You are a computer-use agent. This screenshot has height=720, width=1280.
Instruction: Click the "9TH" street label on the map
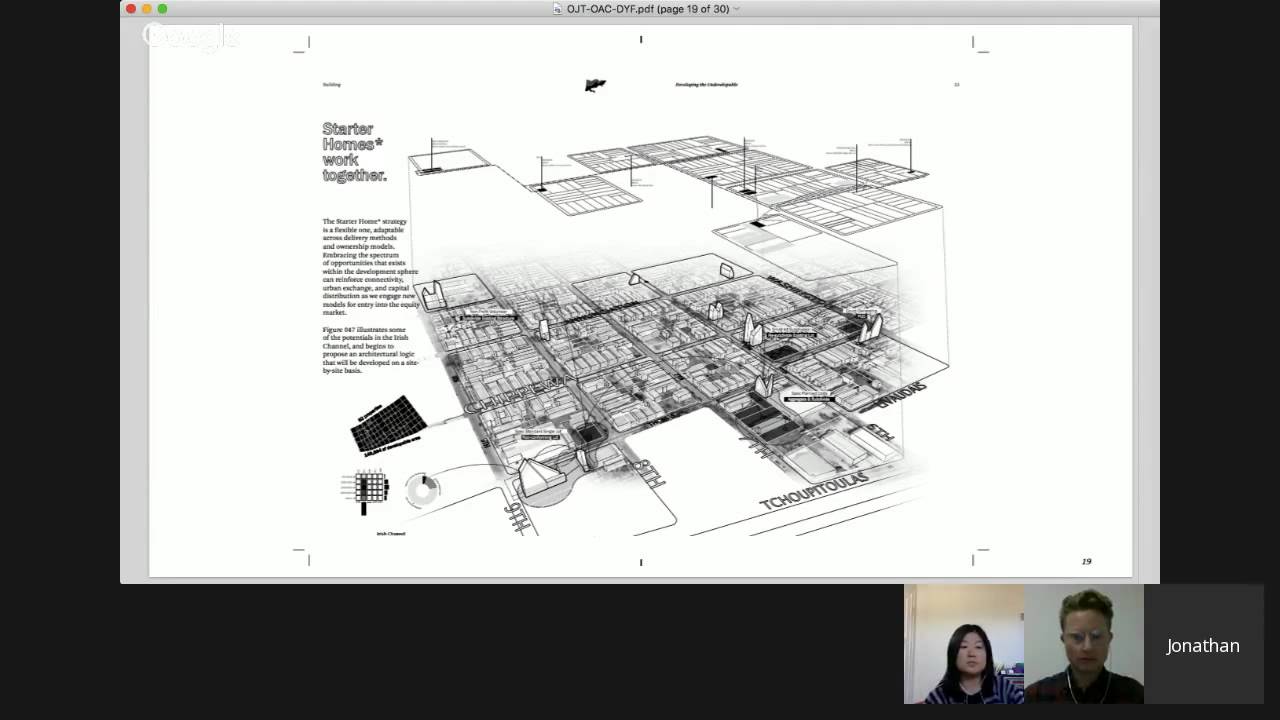[516, 518]
